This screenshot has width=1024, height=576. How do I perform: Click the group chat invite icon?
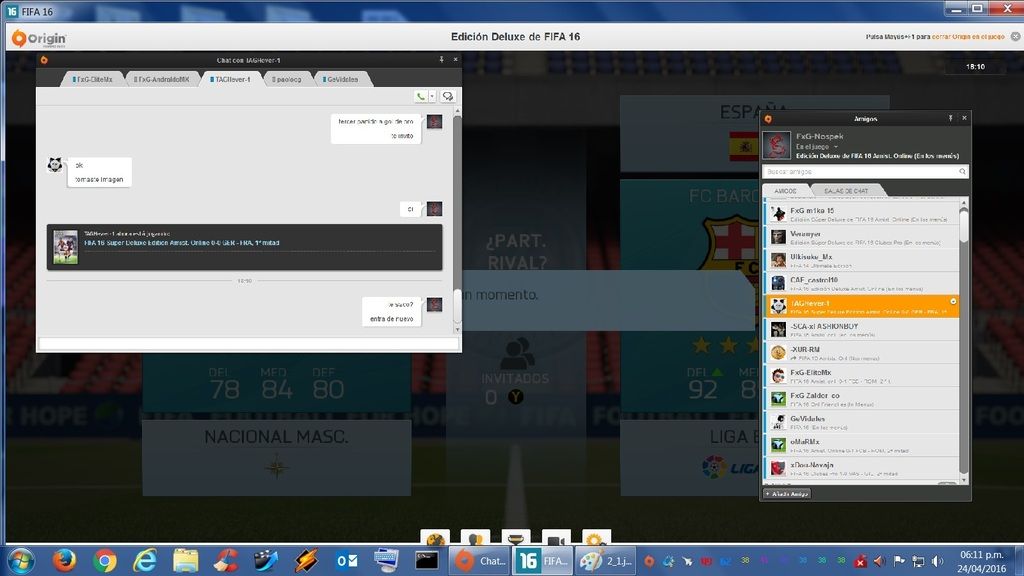pos(447,97)
